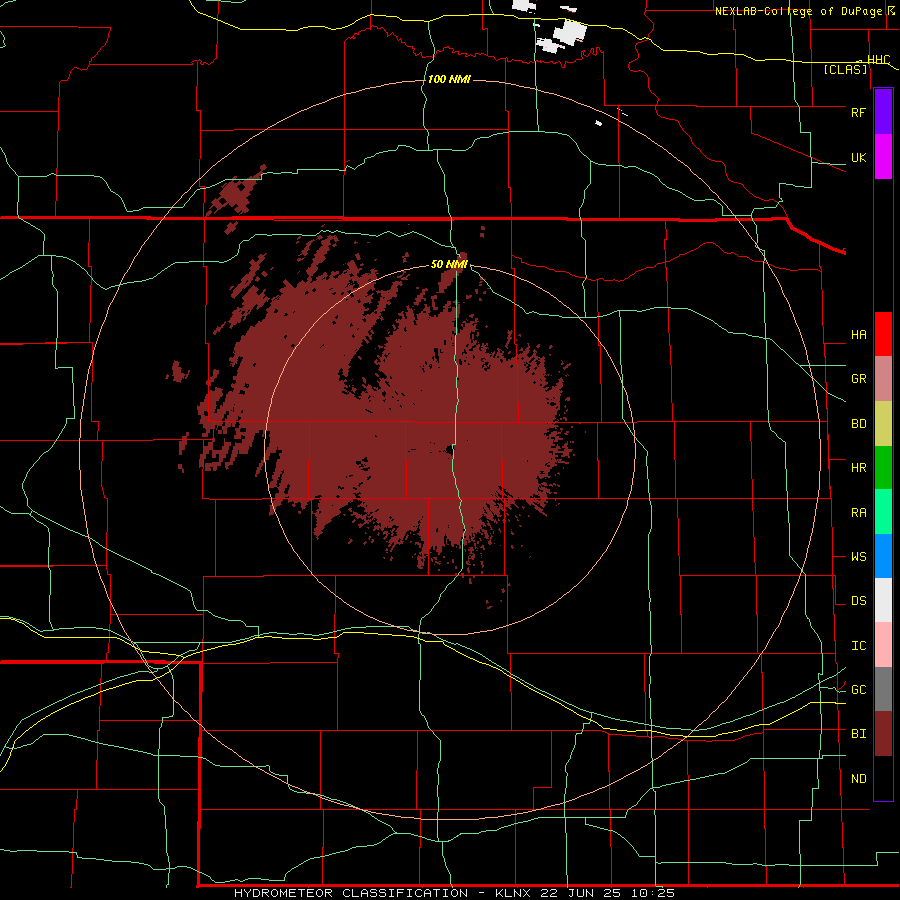Click the IC legend label

coord(858,646)
